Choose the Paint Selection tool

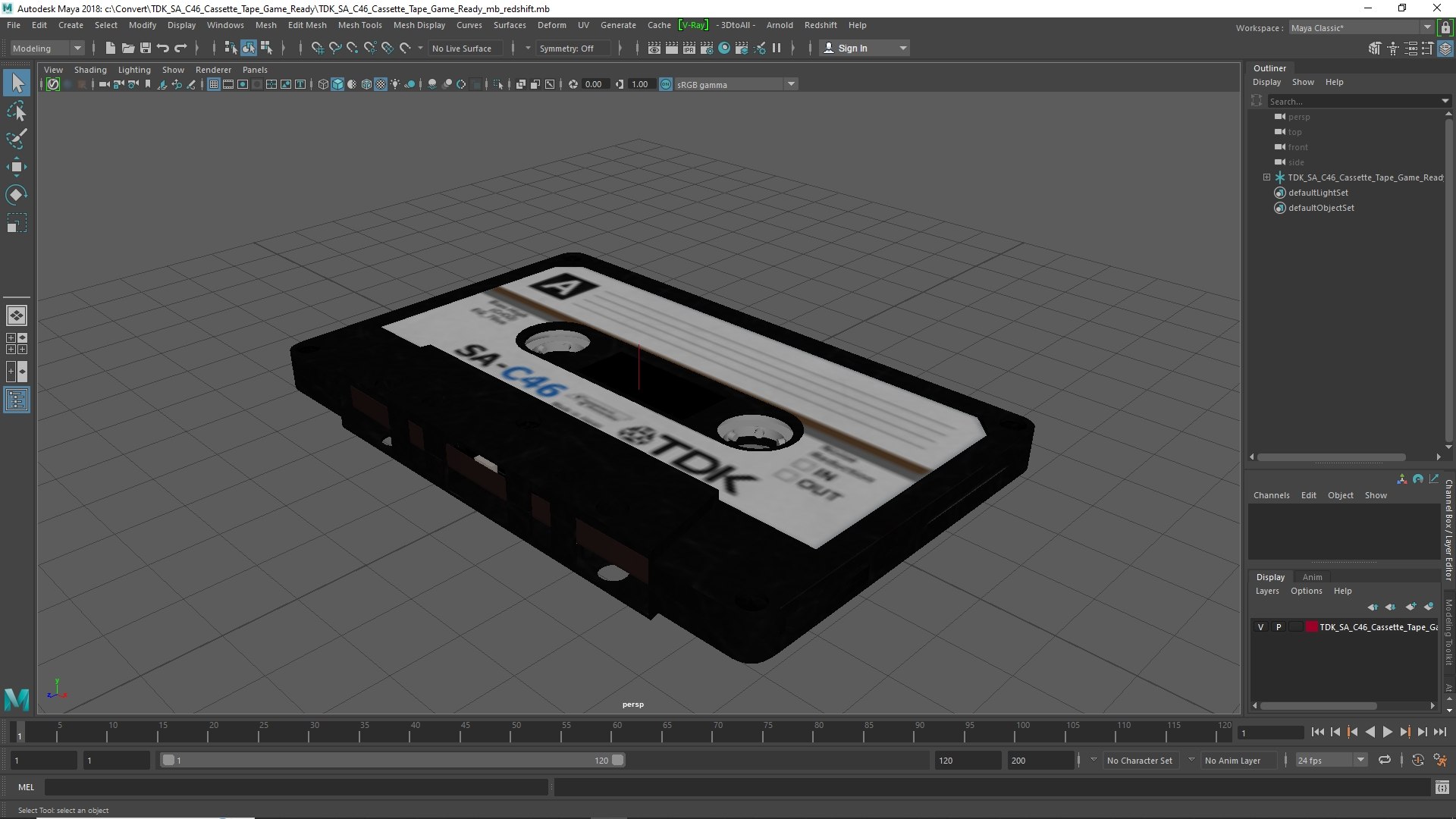click(x=17, y=139)
